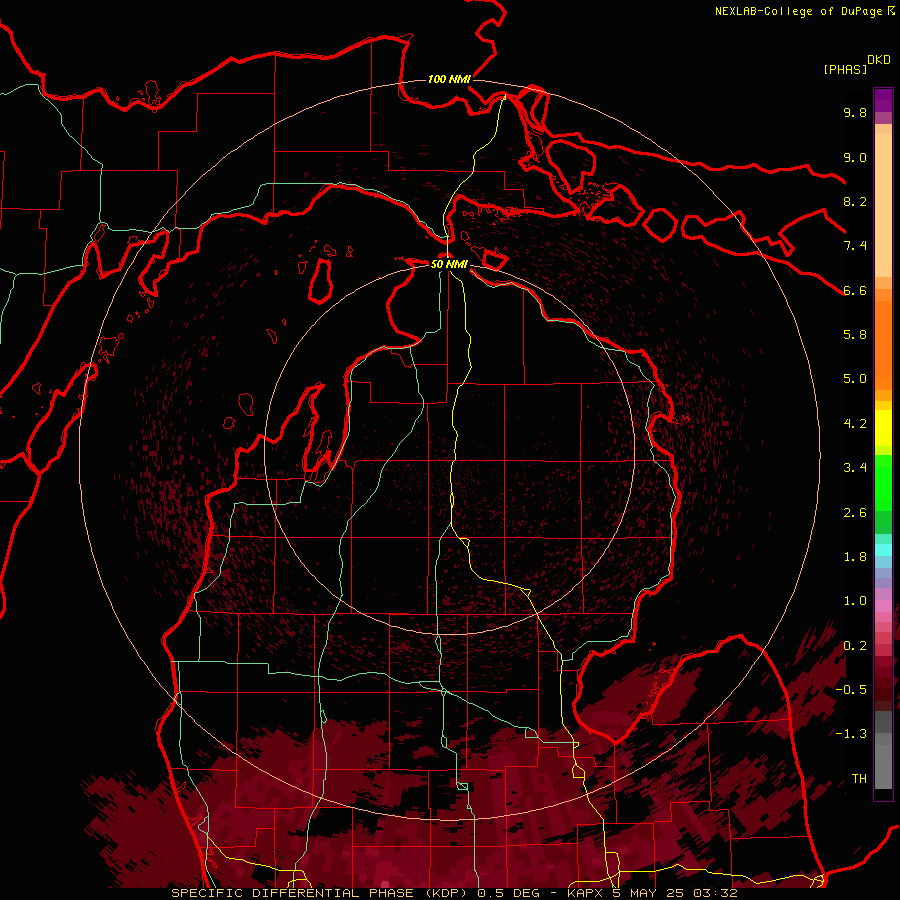Click the 5.0 legend value
The image size is (900, 900).
click(x=855, y=379)
